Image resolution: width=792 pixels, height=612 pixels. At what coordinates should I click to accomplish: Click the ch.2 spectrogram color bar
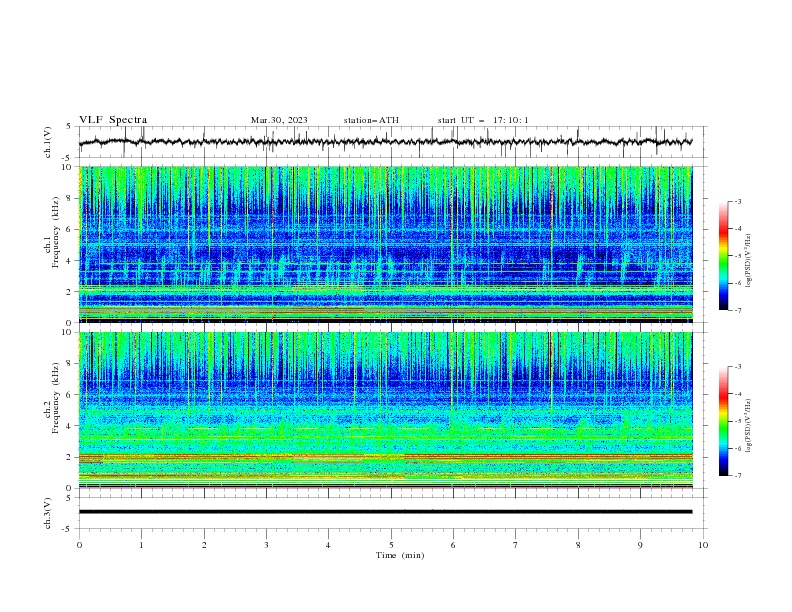723,421
